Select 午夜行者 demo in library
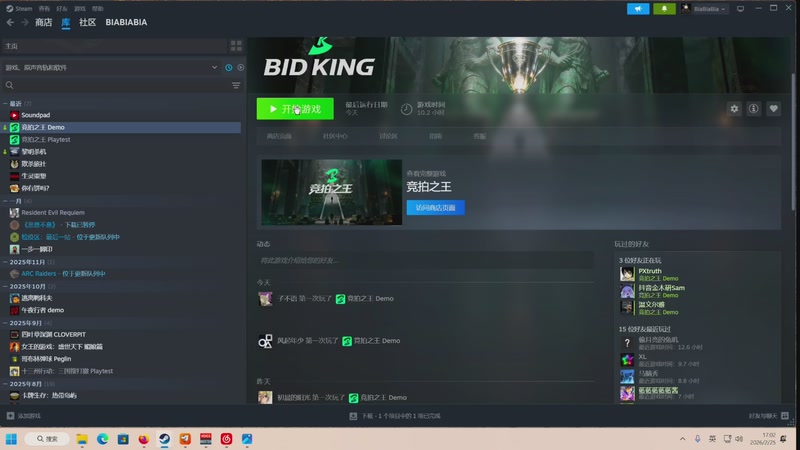The image size is (800, 450). 42,310
